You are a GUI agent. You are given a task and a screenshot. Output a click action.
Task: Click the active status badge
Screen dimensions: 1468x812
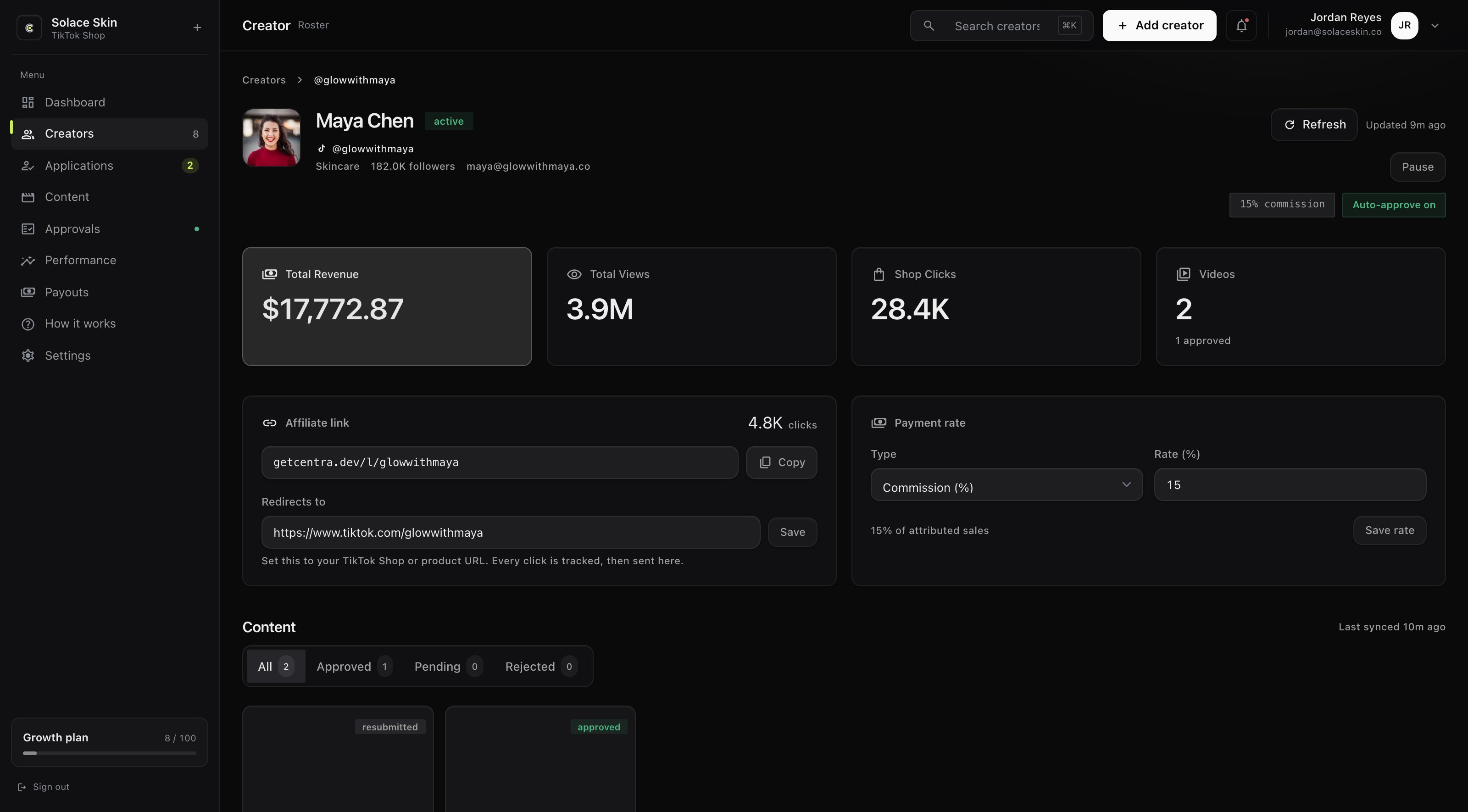[x=449, y=122]
